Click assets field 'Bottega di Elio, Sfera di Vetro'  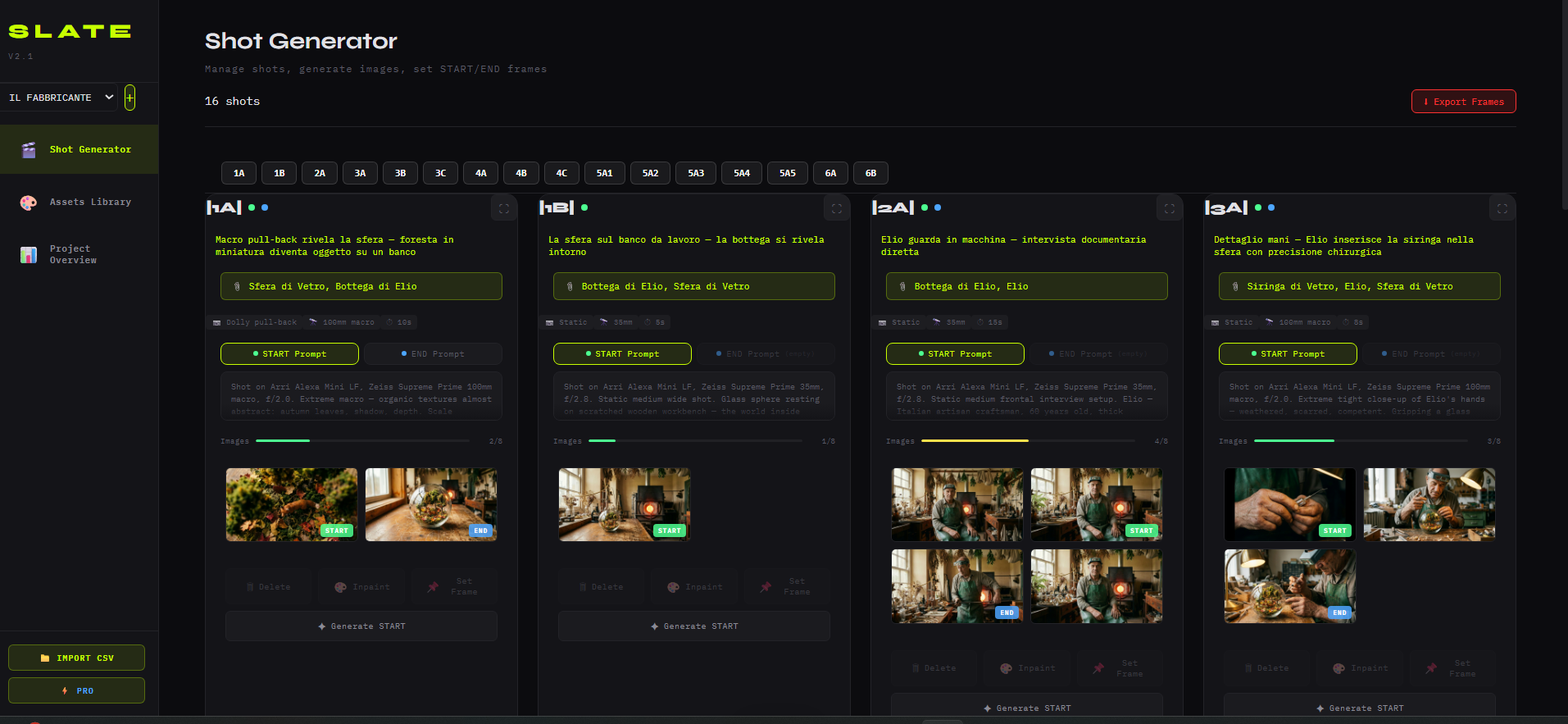click(x=694, y=286)
